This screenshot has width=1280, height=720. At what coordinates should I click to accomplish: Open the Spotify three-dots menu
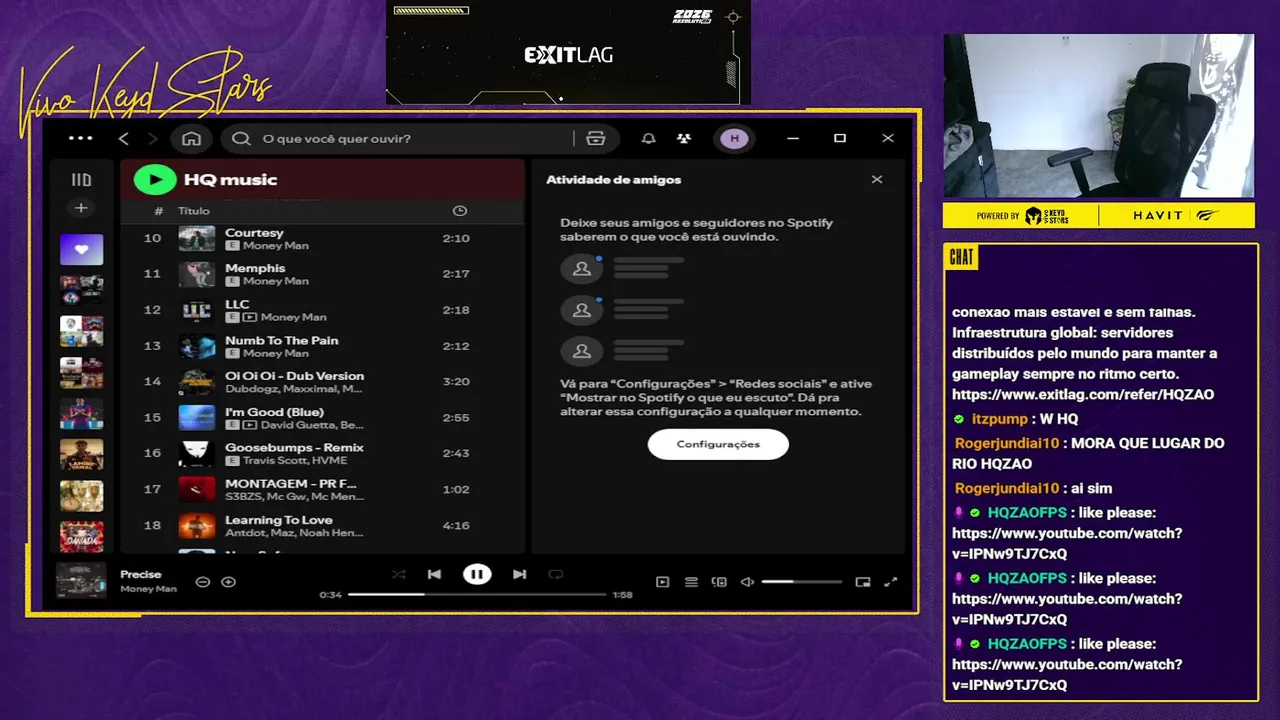81,138
